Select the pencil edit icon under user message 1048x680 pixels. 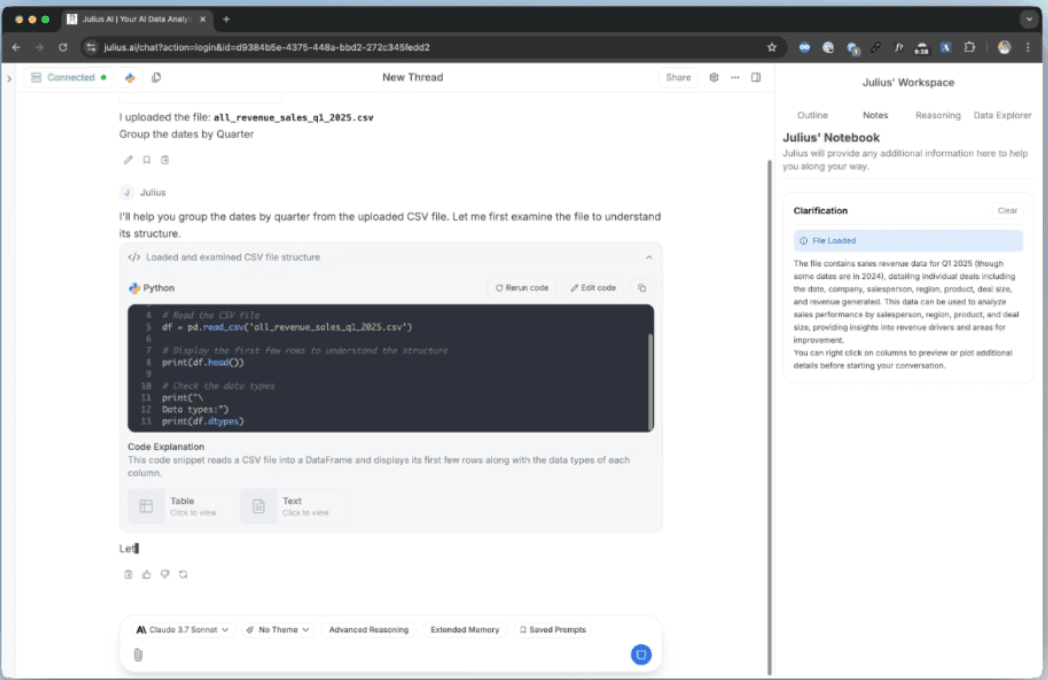(128, 158)
